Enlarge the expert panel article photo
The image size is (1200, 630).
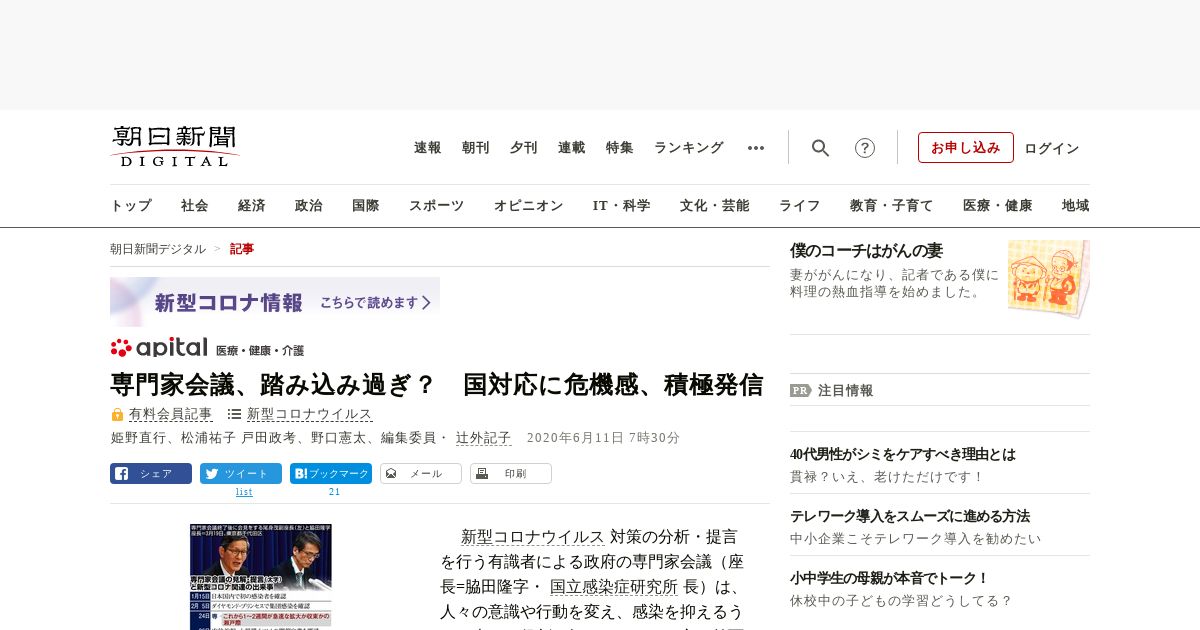261,577
